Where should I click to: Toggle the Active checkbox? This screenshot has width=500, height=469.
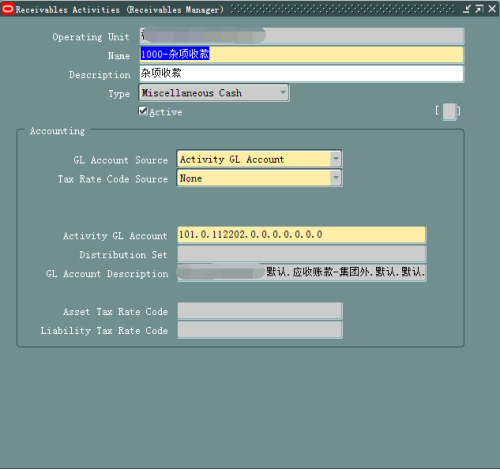143,111
